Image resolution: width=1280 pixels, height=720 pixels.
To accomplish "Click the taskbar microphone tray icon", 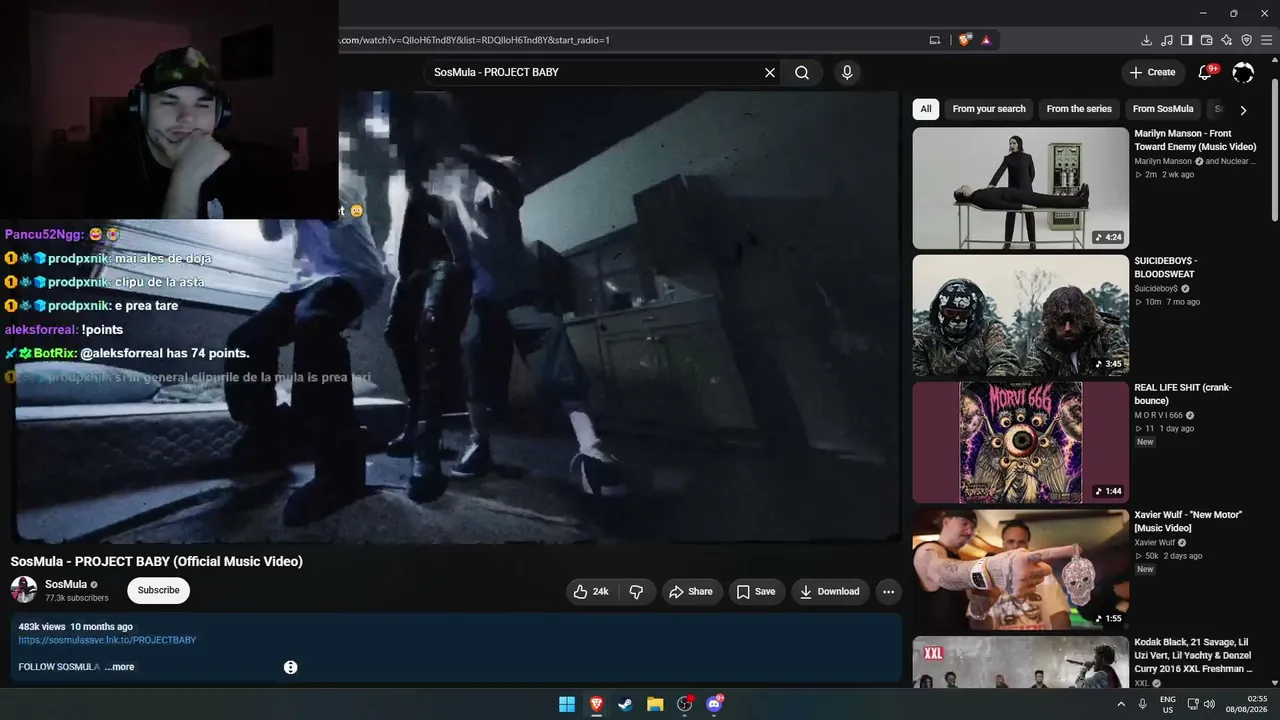I will (x=1142, y=704).
